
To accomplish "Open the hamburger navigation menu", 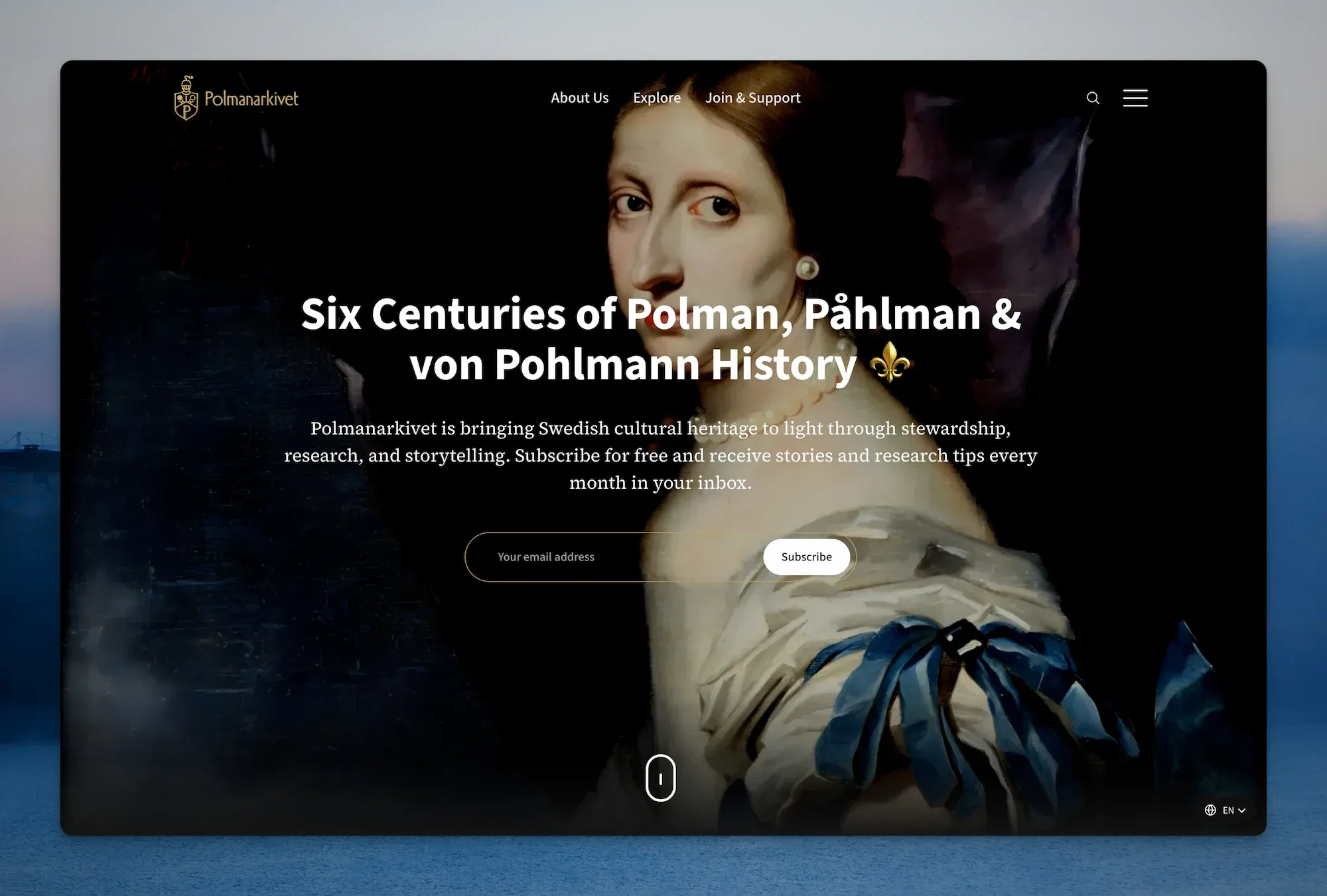I will click(x=1135, y=97).
